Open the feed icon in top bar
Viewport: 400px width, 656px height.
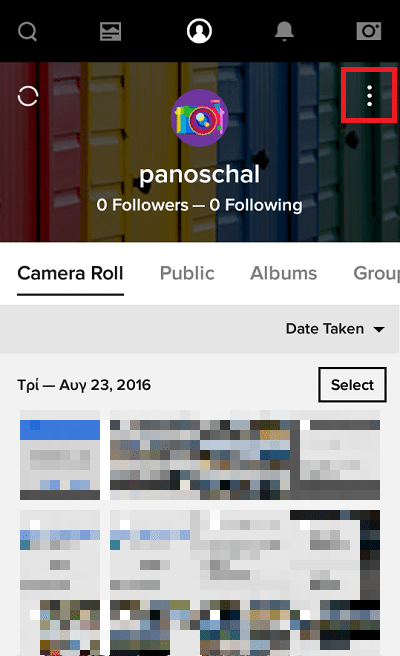(110, 31)
